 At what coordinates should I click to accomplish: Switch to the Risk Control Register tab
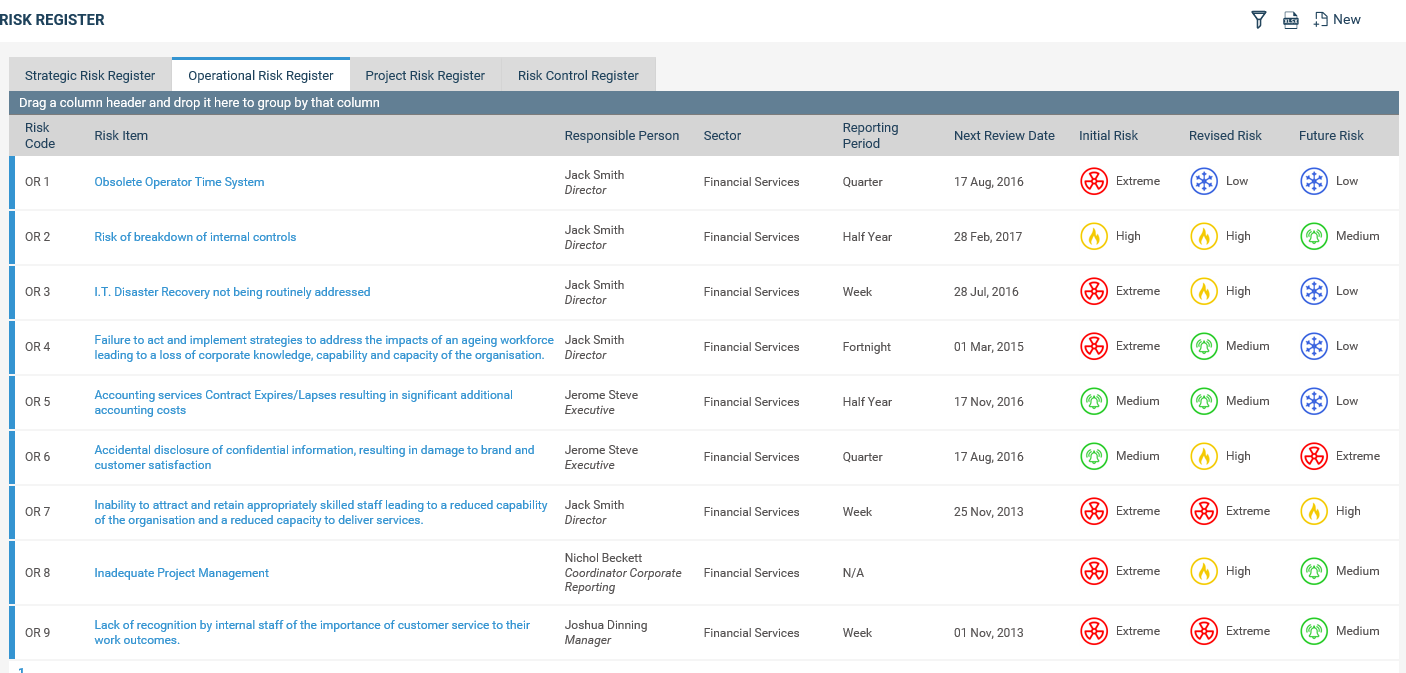(x=578, y=75)
